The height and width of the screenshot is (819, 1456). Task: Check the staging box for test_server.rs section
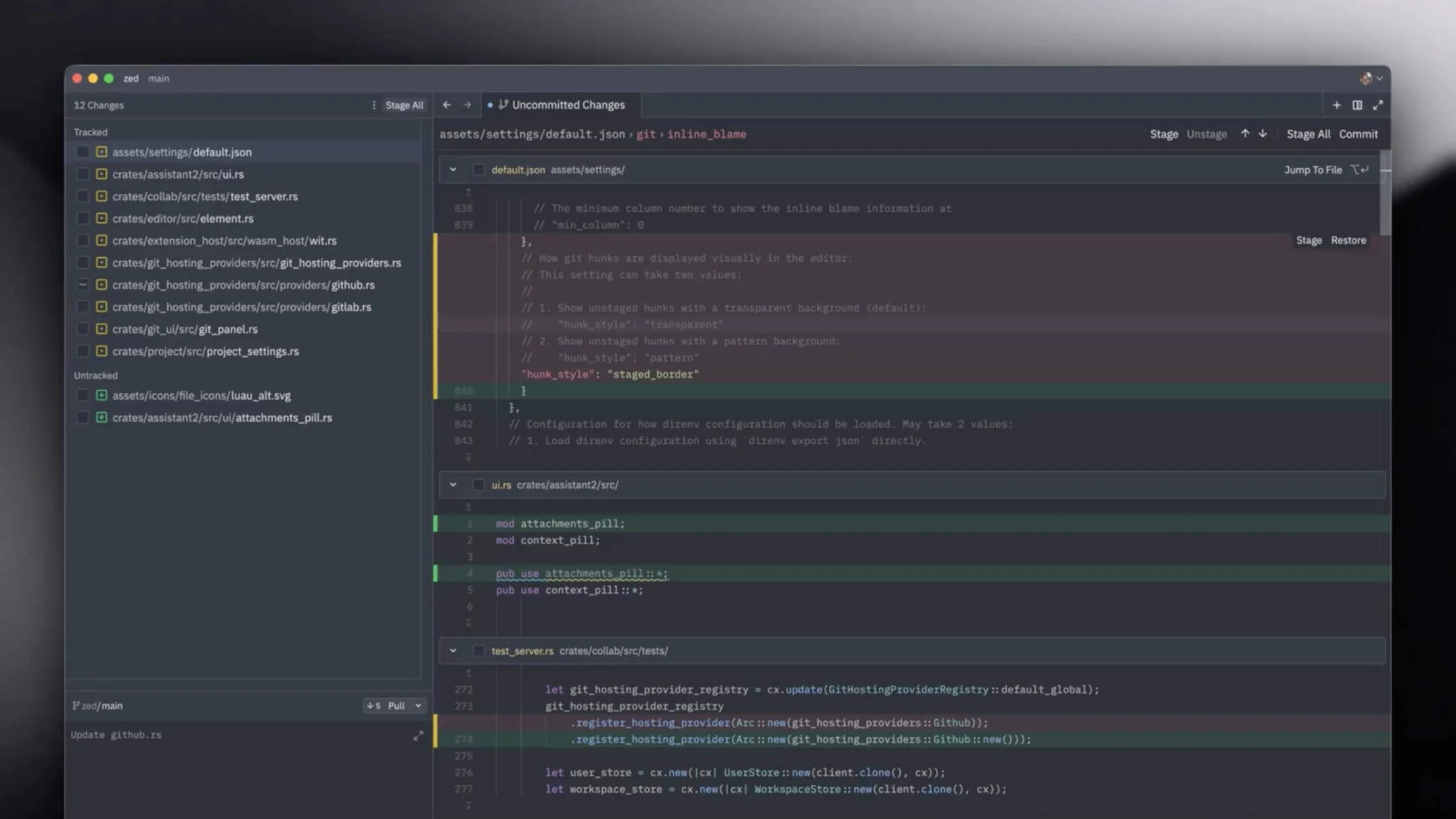tap(479, 650)
